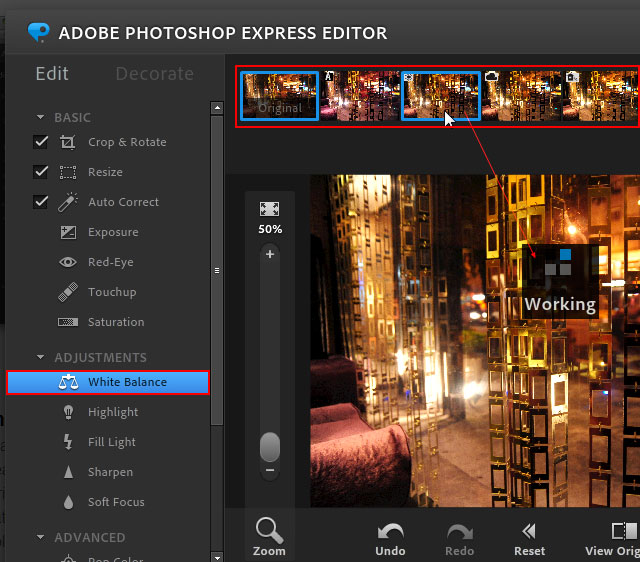Click the 50% zoom level text
This screenshot has height=562, width=640.
pyautogui.click(x=270, y=229)
